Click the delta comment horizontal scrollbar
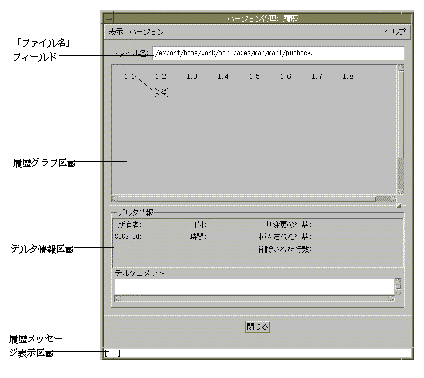The height and width of the screenshot is (378, 424). 255,299
